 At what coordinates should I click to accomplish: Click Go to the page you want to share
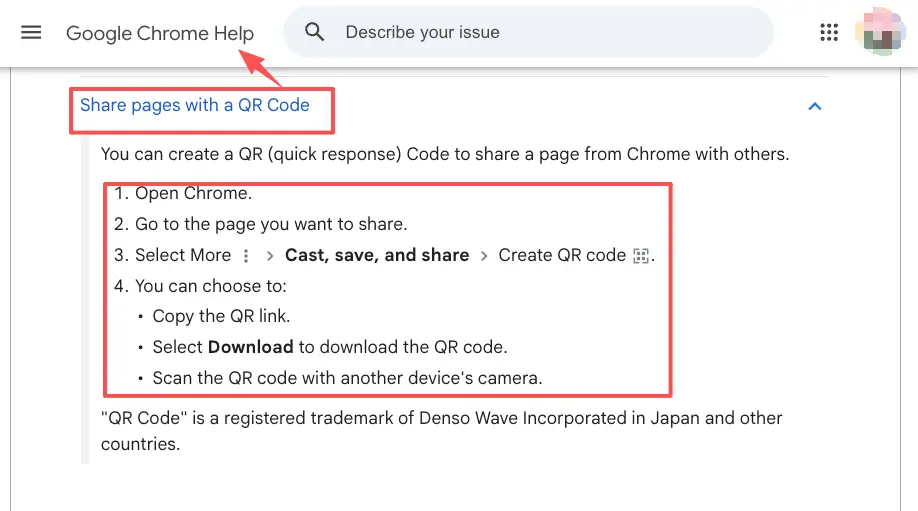click(271, 224)
